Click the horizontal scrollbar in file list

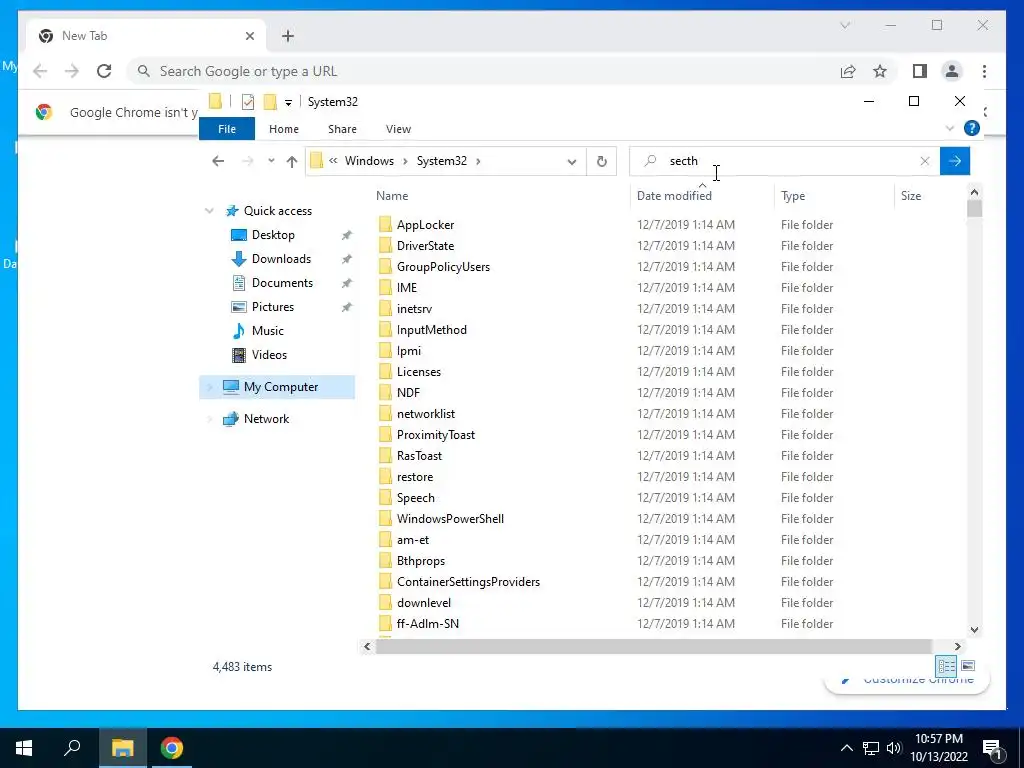(x=653, y=647)
